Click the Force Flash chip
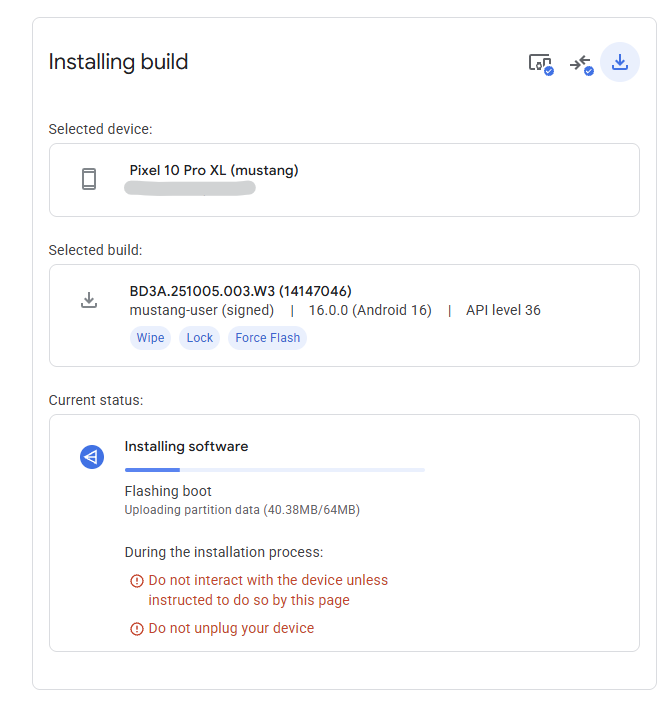This screenshot has width=667, height=708. pos(267,338)
